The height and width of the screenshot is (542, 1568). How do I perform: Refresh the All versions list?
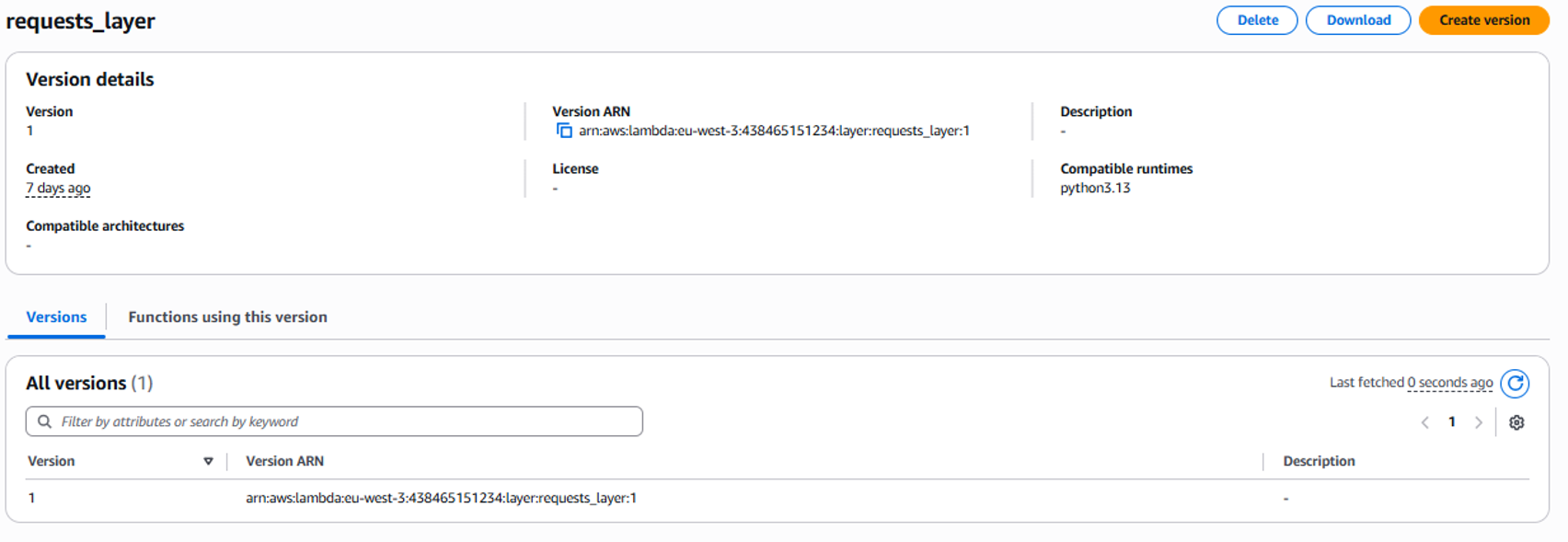(1515, 383)
